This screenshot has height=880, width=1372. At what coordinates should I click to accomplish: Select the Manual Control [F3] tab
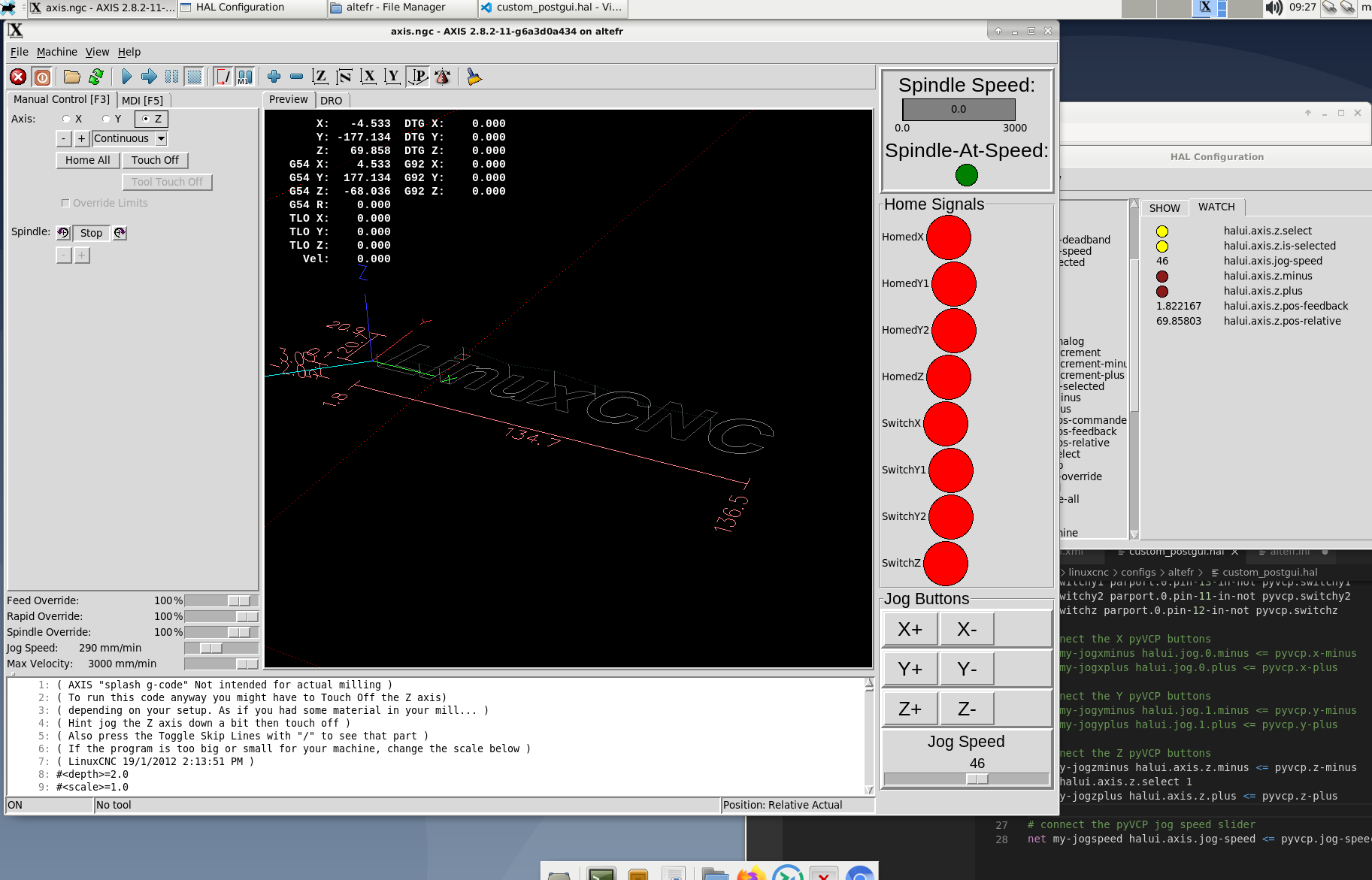[x=62, y=99]
